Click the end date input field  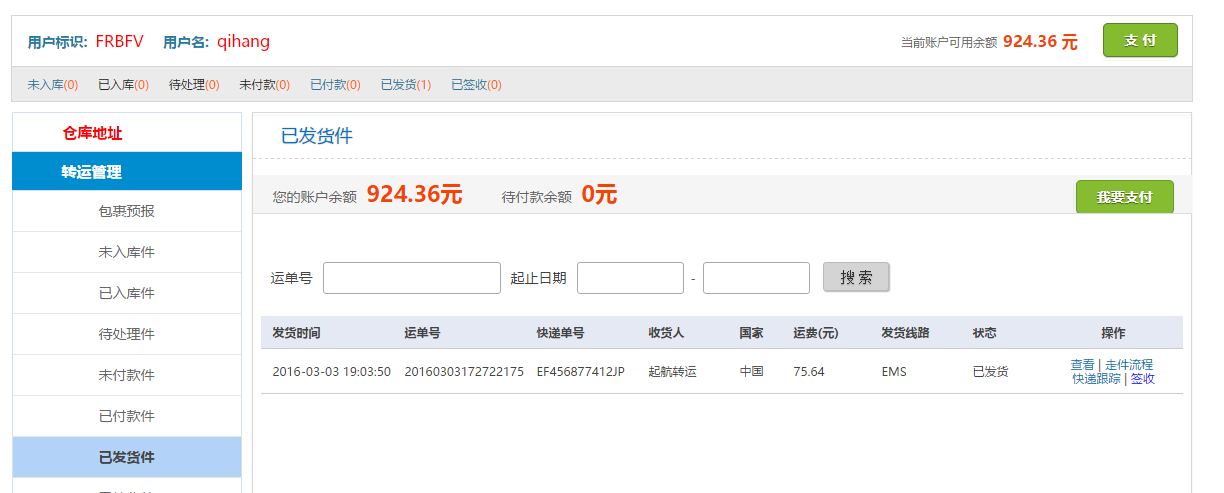pyautogui.click(x=756, y=278)
